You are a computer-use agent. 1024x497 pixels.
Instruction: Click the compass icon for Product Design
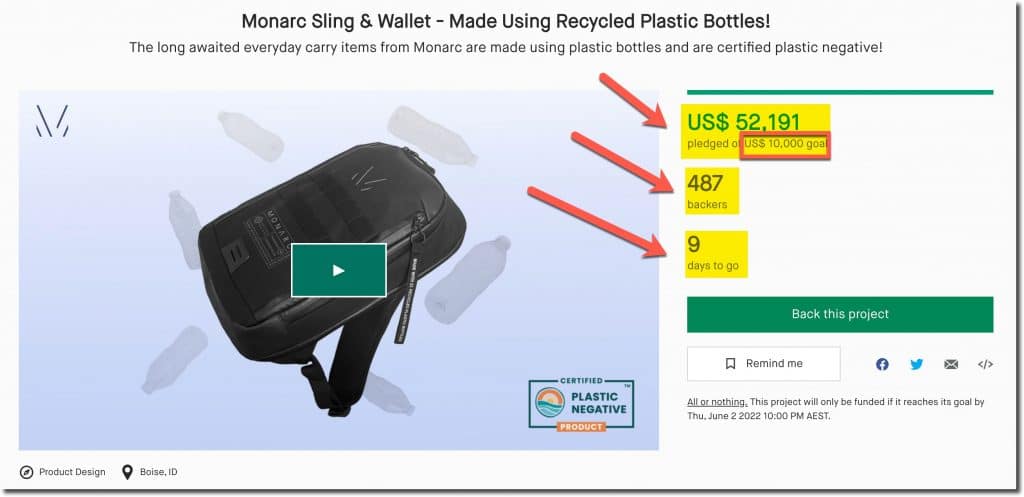[x=26, y=472]
